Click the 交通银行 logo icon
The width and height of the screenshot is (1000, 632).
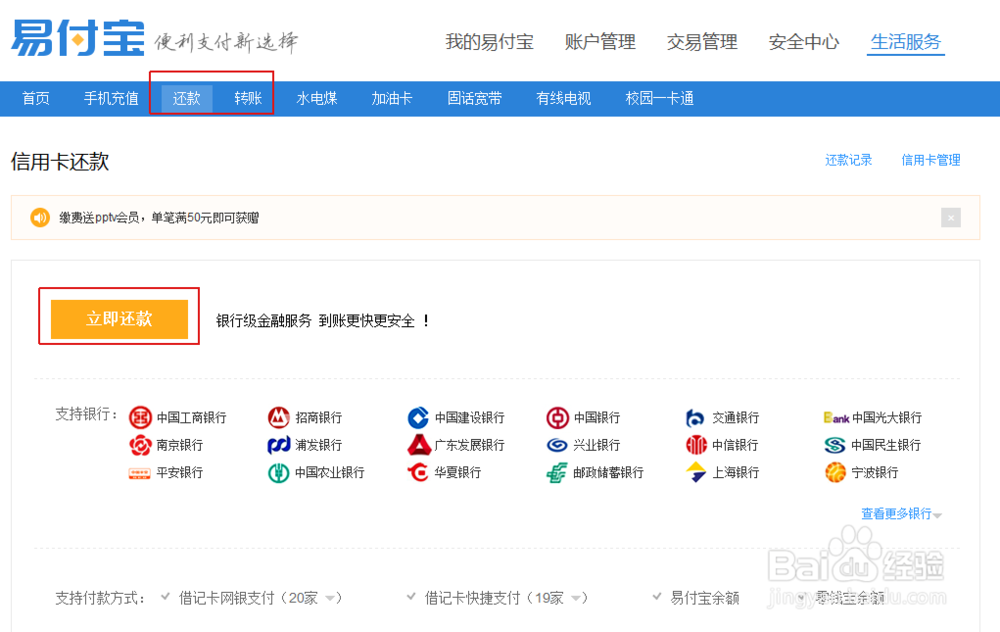pyautogui.click(x=695, y=418)
